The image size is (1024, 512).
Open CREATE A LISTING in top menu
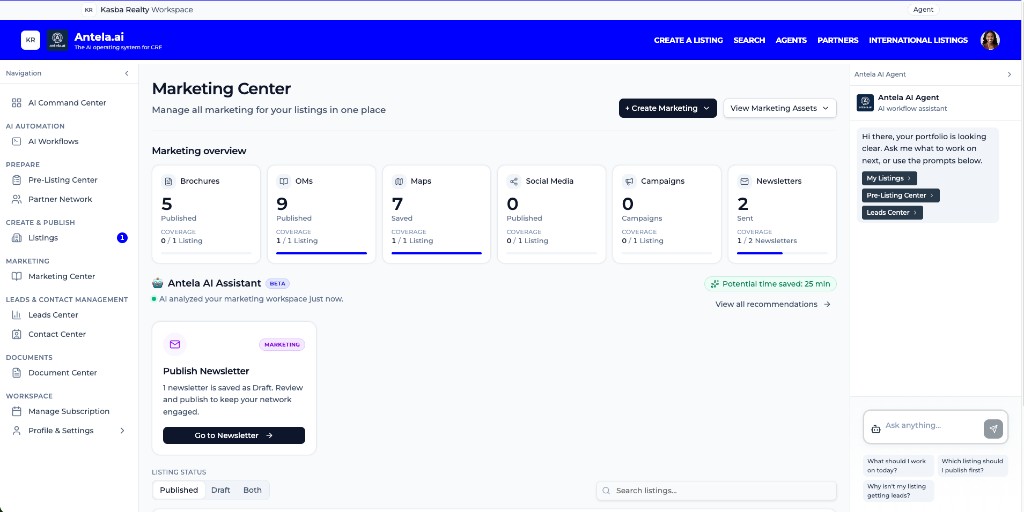pyautogui.click(x=688, y=40)
